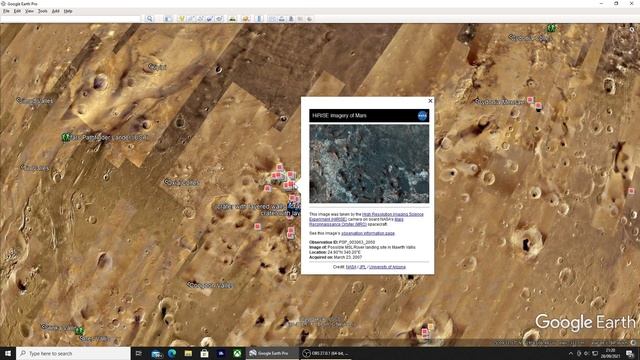
Task: Open the Tools menu
Action: [42, 11]
